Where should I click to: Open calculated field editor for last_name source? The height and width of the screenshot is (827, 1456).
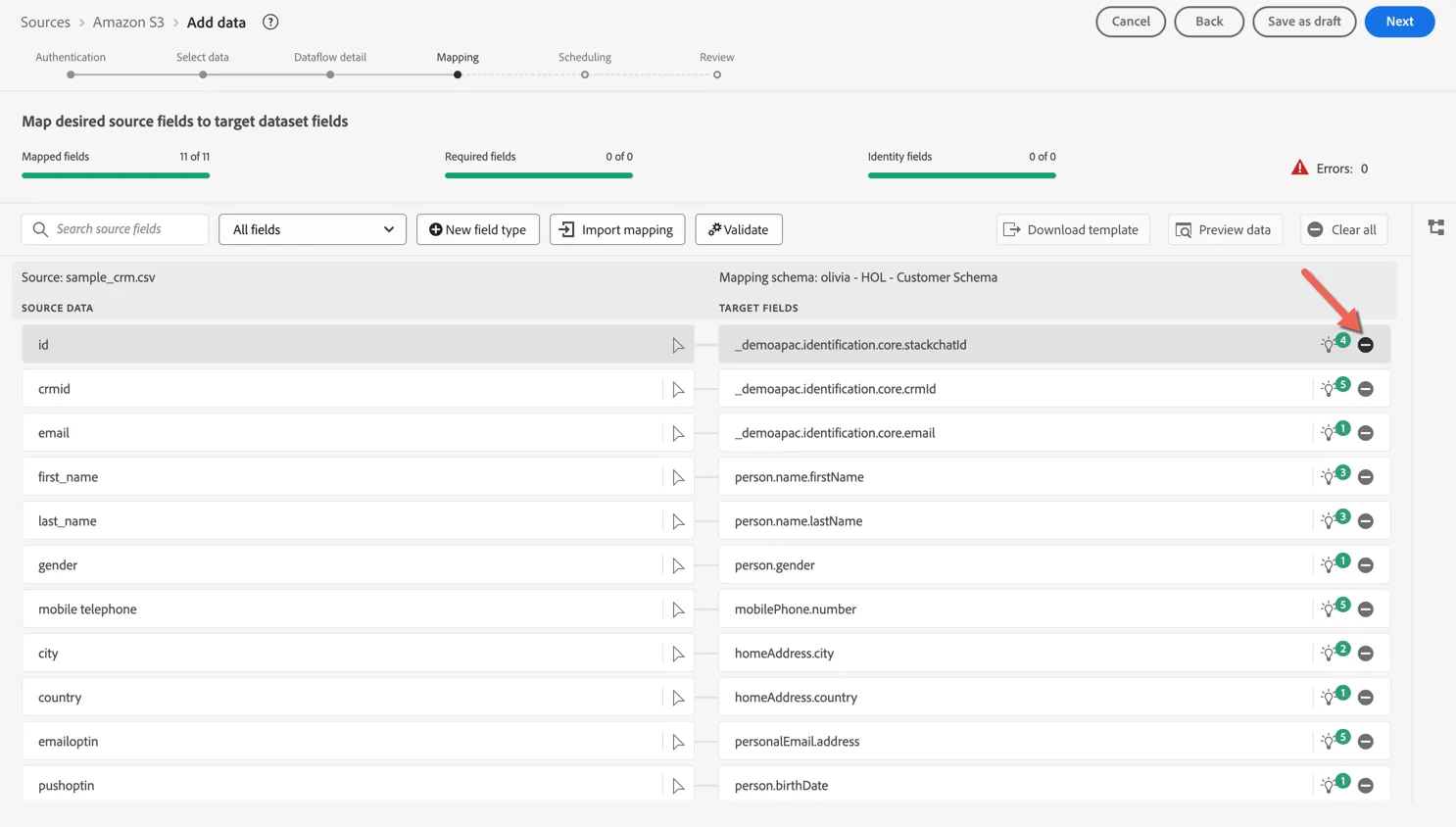click(x=678, y=521)
